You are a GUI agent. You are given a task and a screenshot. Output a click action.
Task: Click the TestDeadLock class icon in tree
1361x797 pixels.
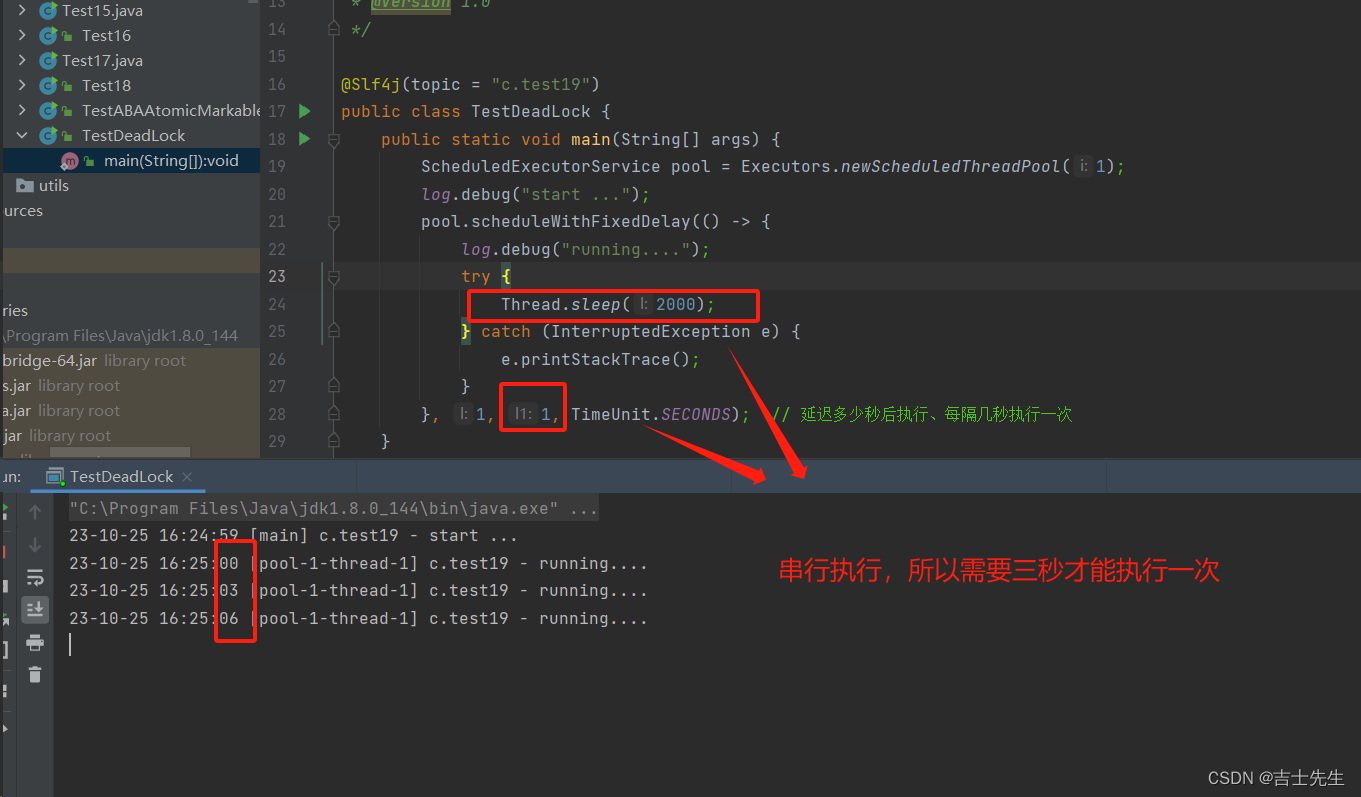(x=48, y=136)
